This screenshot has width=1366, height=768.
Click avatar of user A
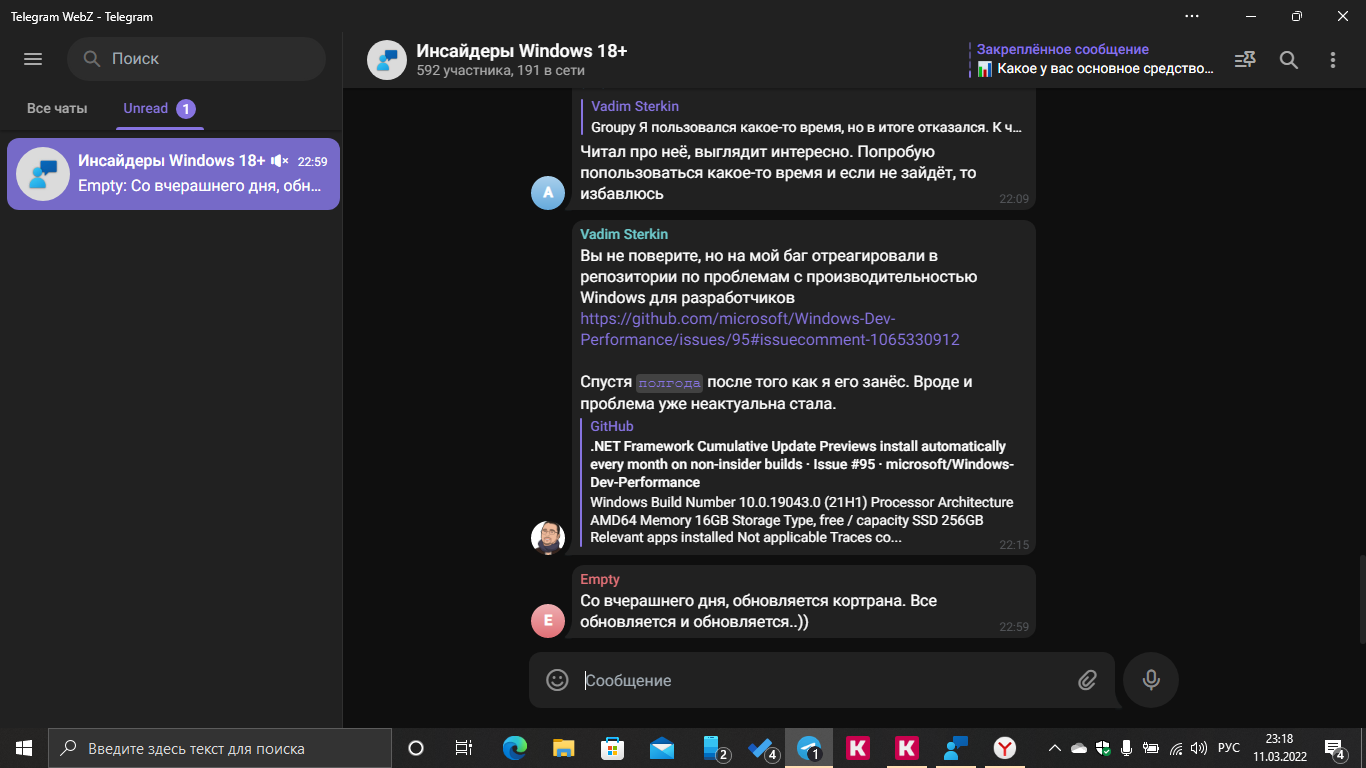point(548,192)
